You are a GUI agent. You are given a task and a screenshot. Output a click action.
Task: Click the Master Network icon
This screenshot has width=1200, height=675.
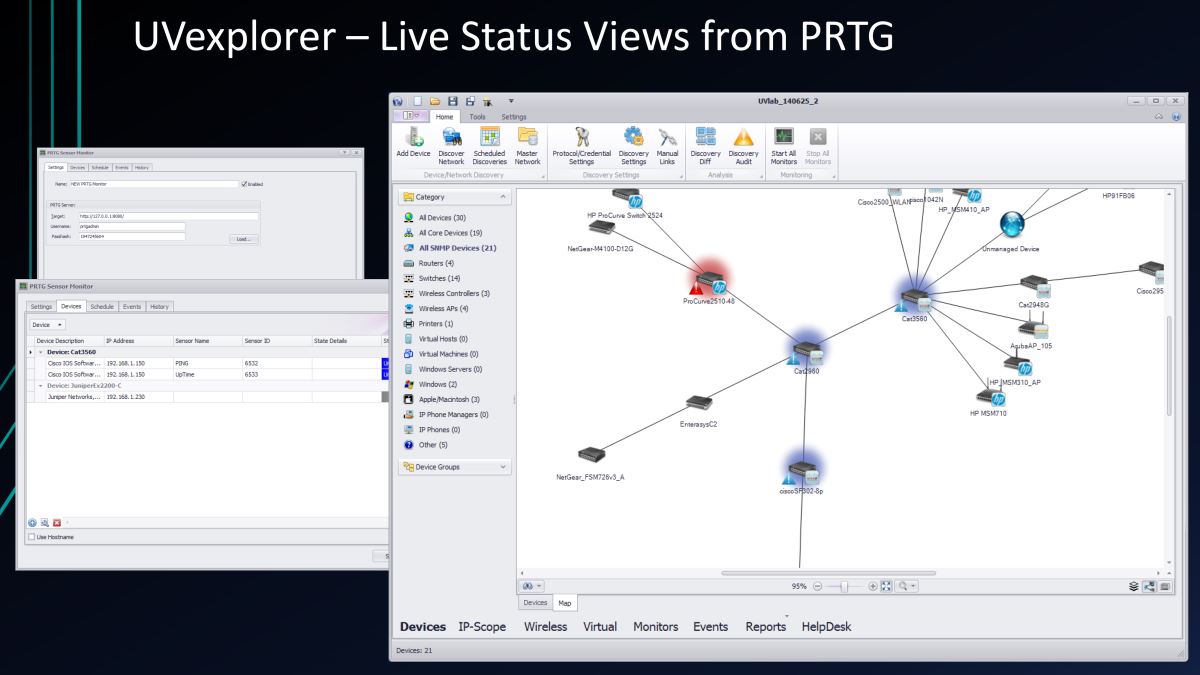(527, 145)
